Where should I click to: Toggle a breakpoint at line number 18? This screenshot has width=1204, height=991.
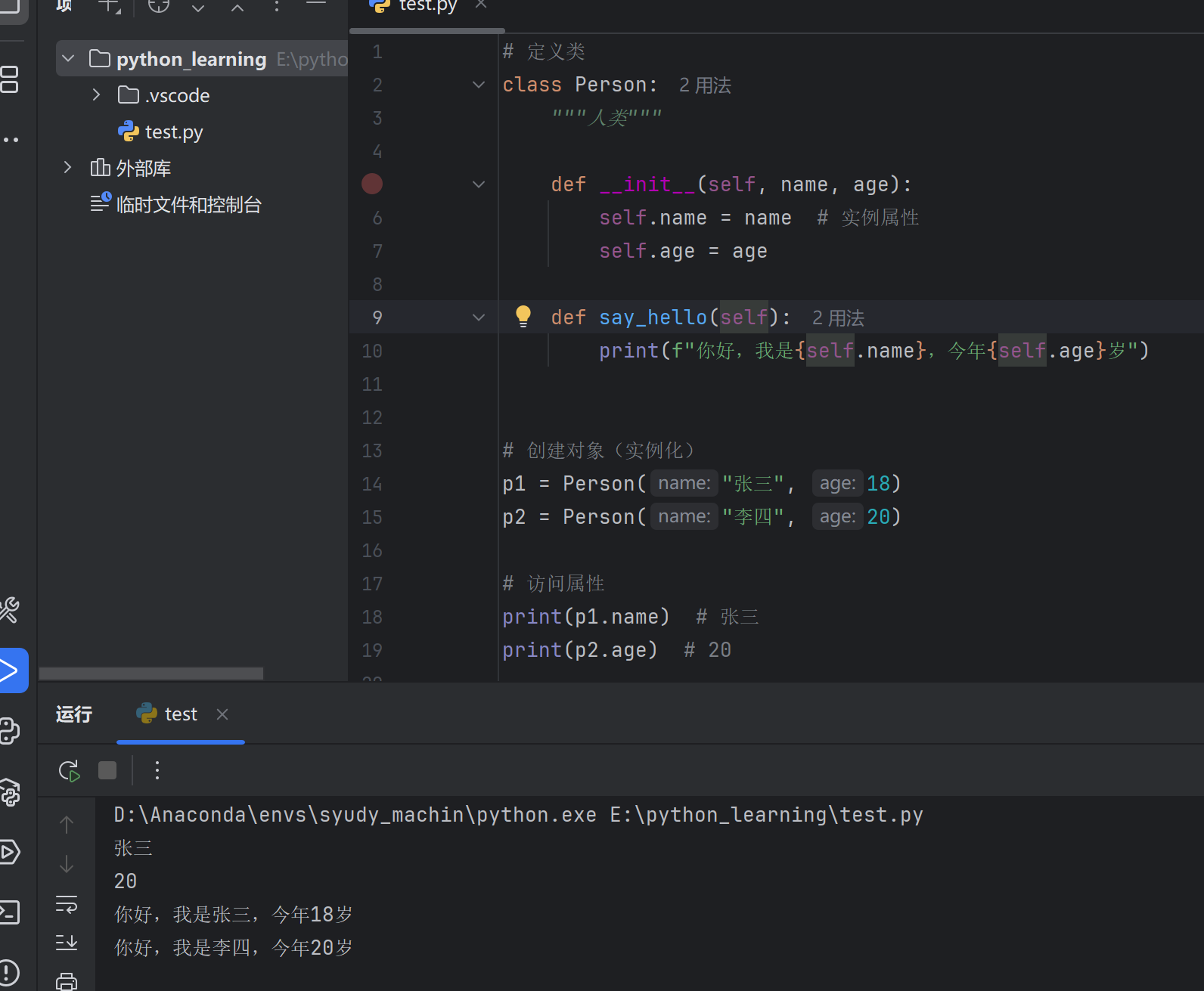coord(372,617)
